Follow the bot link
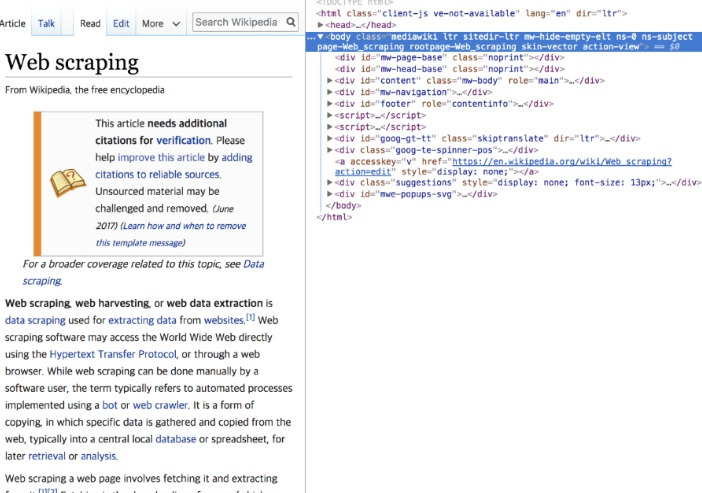The height and width of the screenshot is (493, 702). click(110, 405)
